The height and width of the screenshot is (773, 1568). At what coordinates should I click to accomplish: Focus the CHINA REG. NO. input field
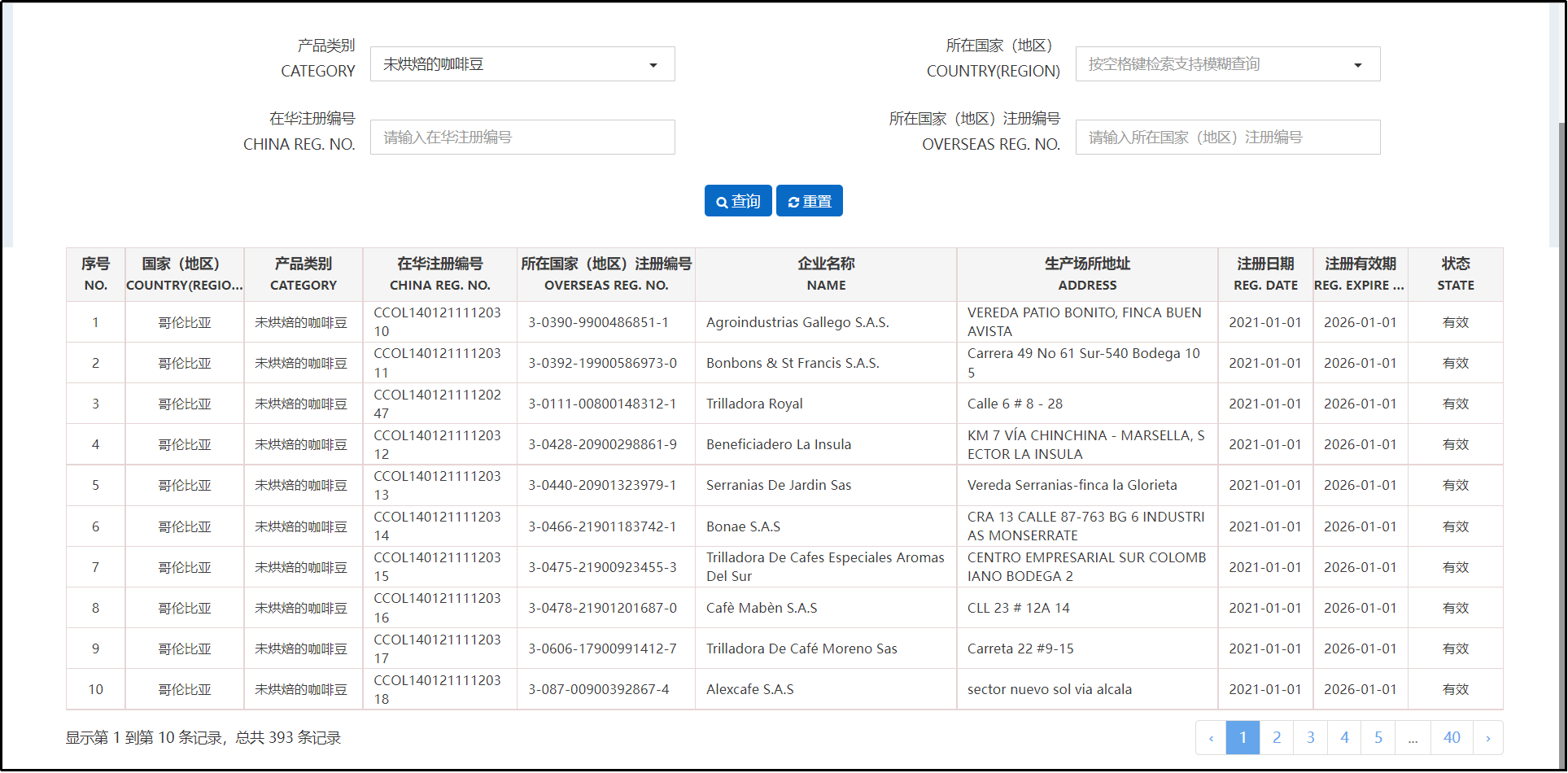522,138
